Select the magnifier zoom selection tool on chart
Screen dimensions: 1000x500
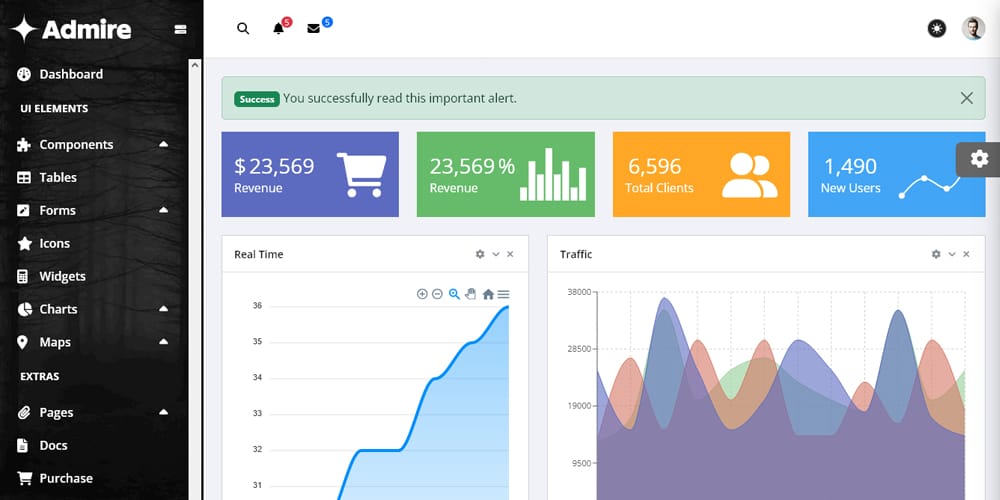(454, 294)
